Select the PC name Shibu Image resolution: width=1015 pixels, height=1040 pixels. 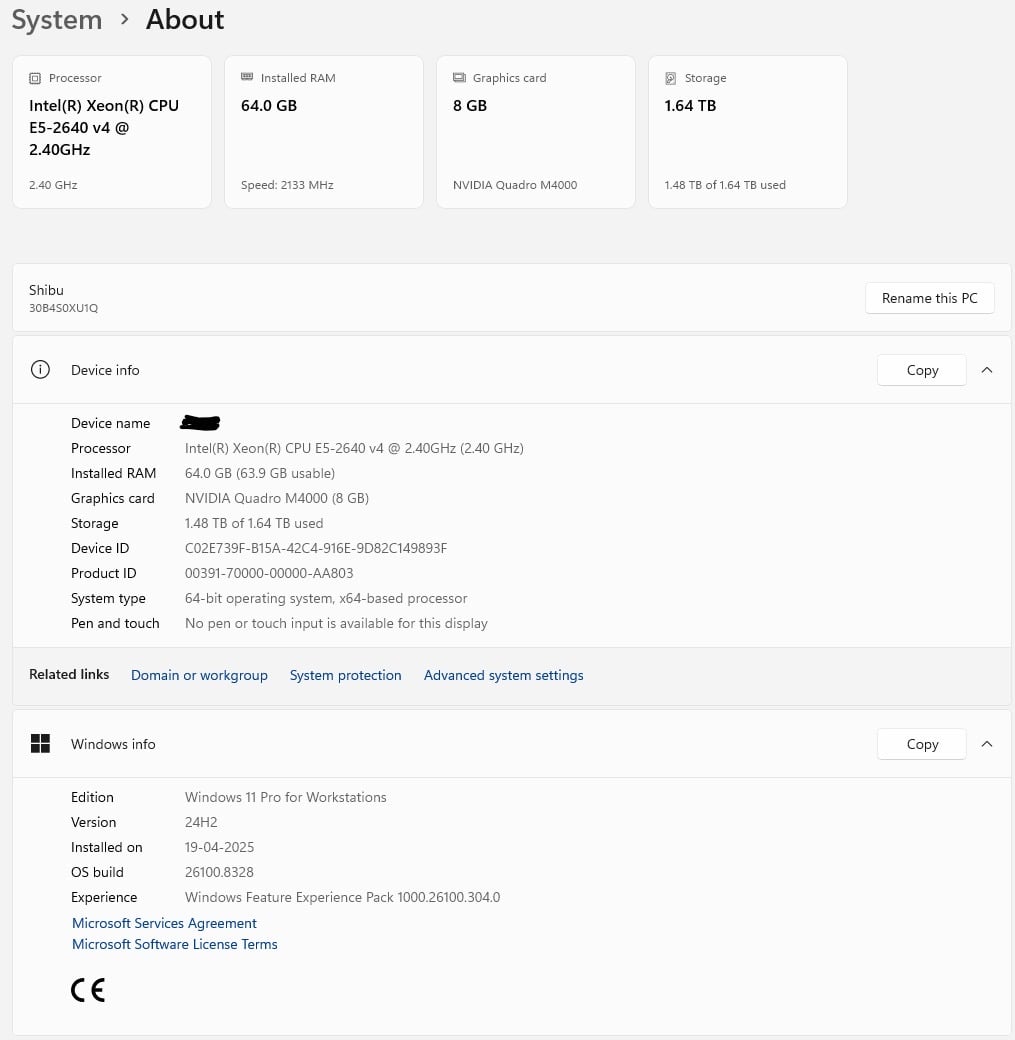click(x=46, y=290)
